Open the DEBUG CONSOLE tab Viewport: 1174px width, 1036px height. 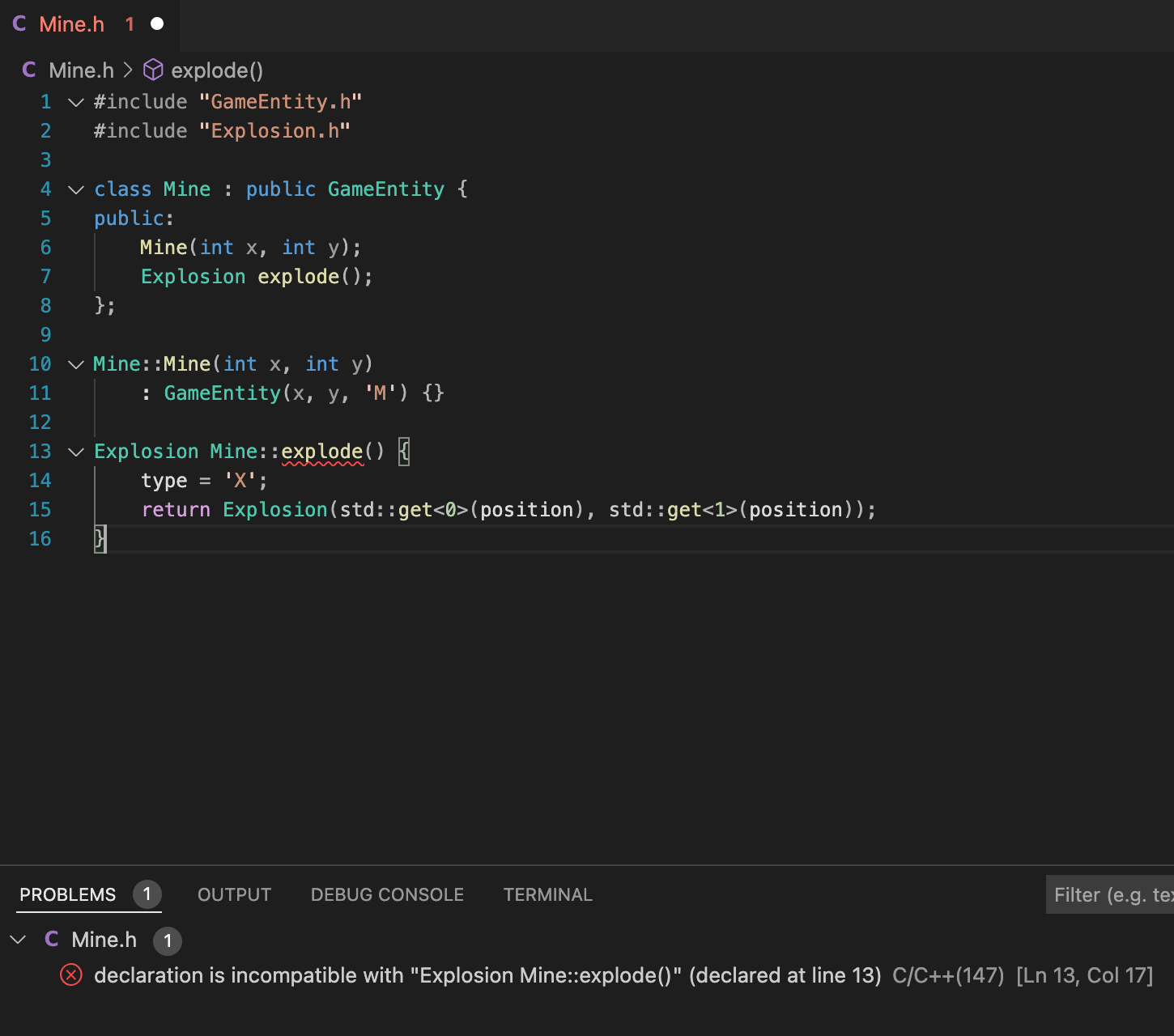[x=387, y=894]
